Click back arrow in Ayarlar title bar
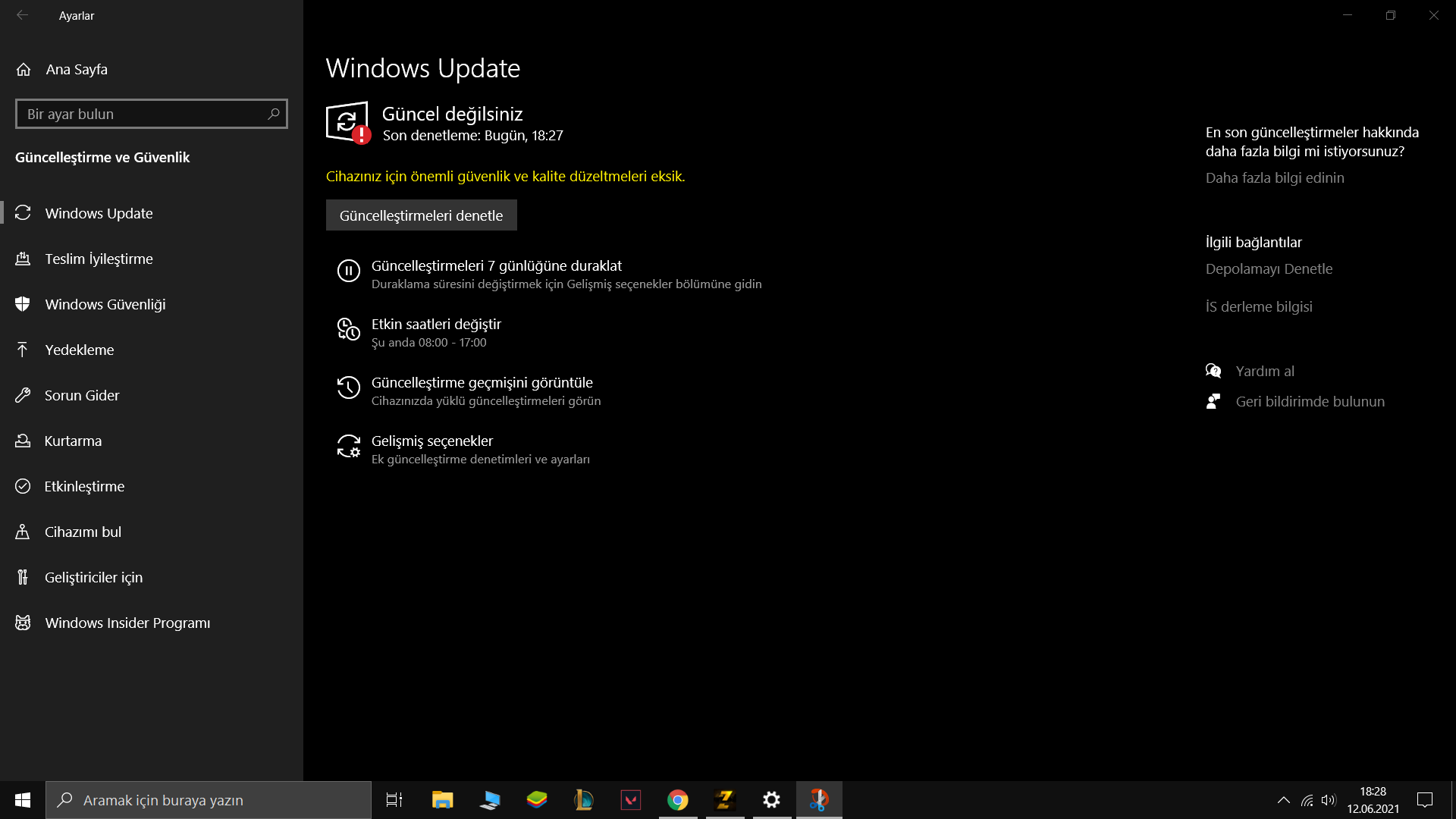1456x819 pixels. [x=23, y=15]
